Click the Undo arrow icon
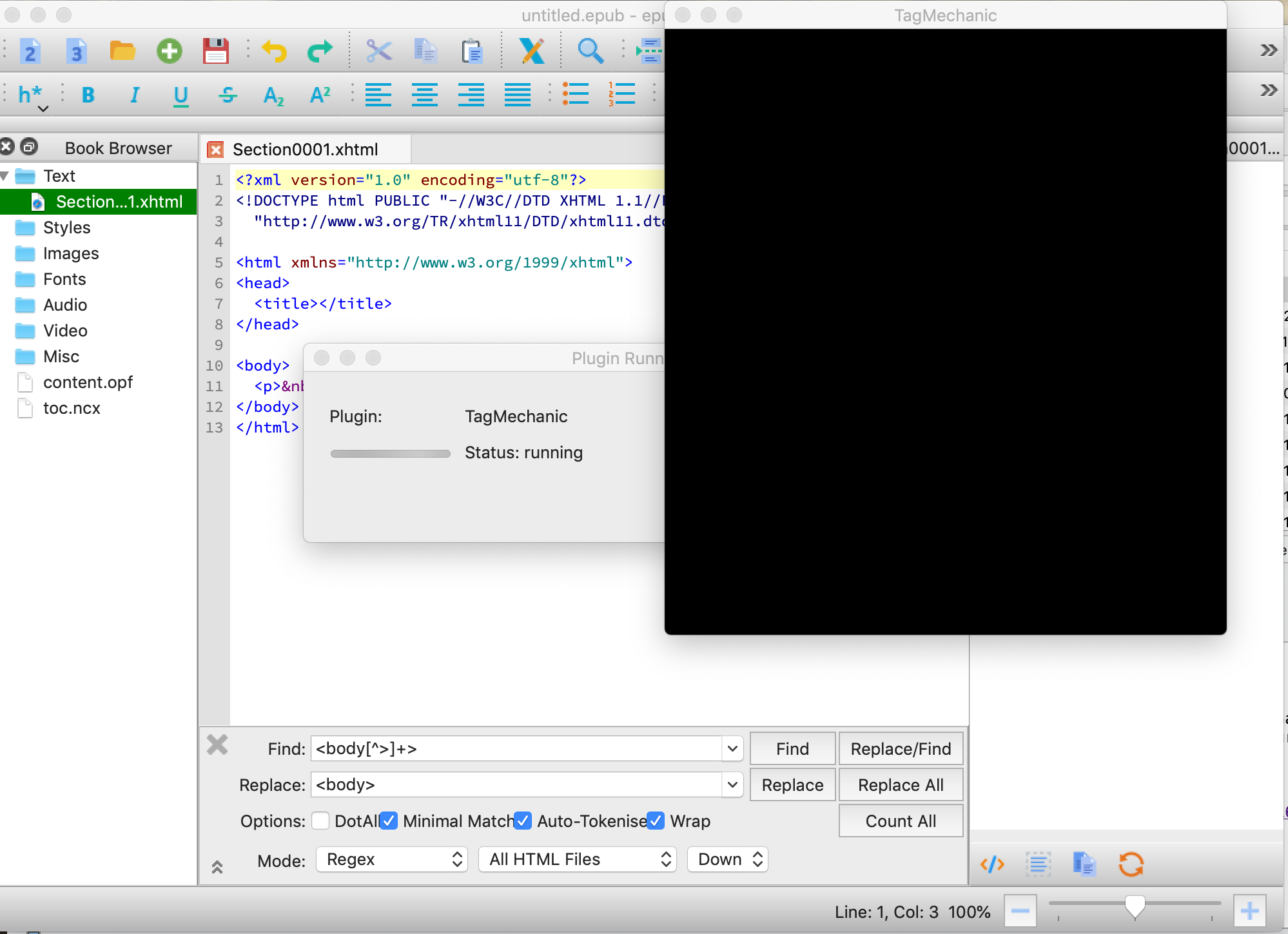This screenshot has width=1288, height=934. tap(274, 51)
